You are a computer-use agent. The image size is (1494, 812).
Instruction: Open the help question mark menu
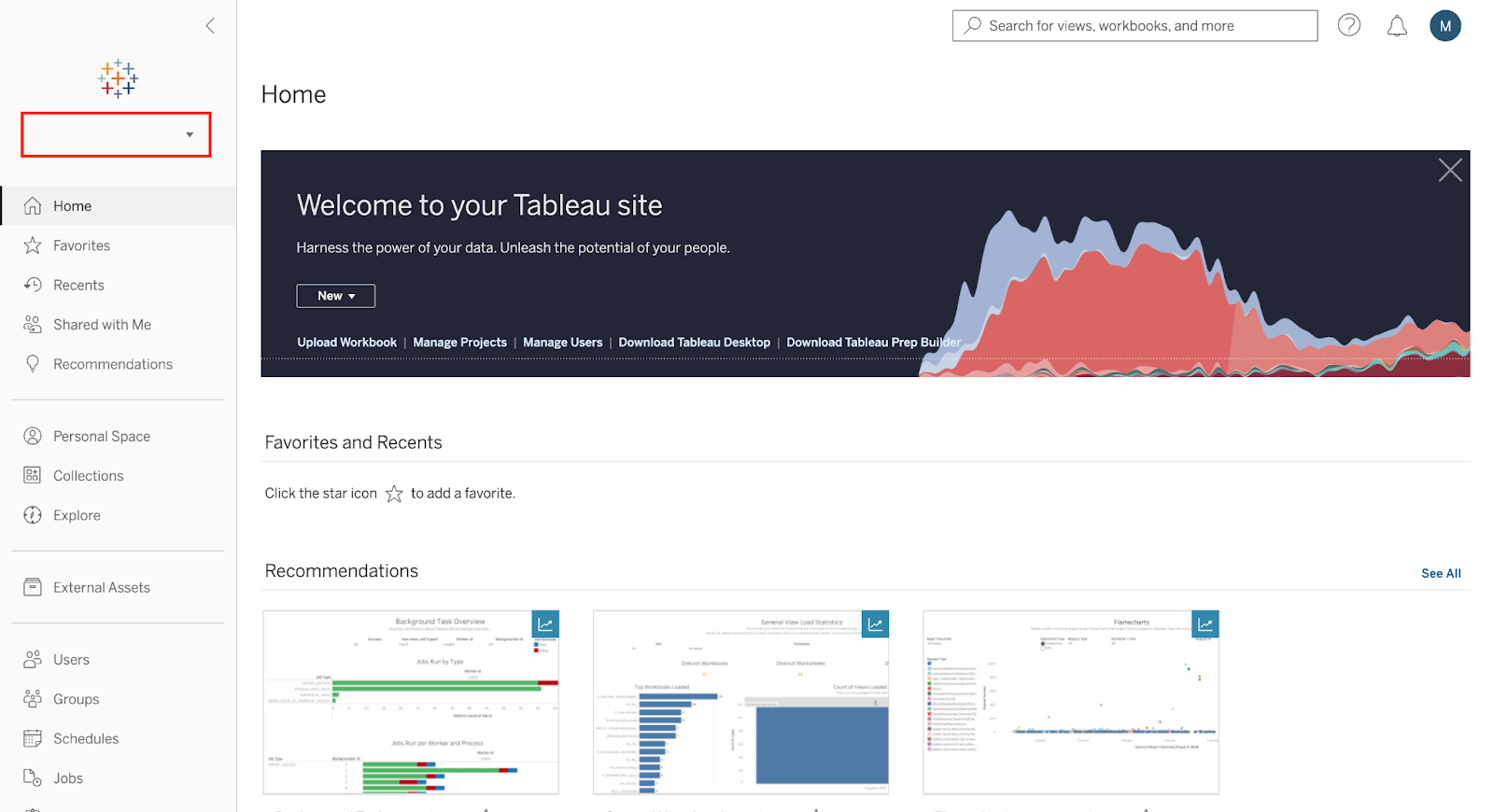point(1349,25)
